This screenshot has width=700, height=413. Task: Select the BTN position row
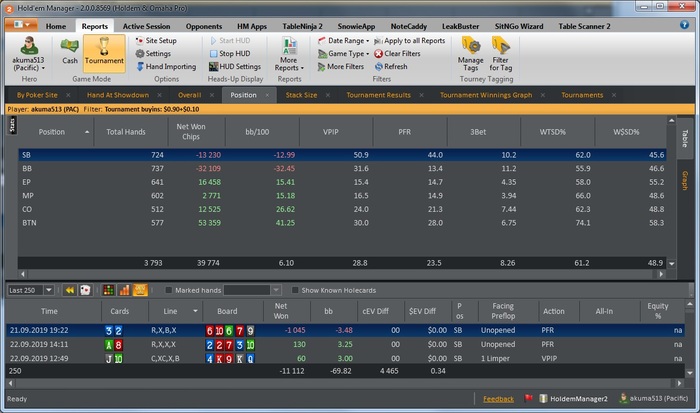tap(342, 223)
